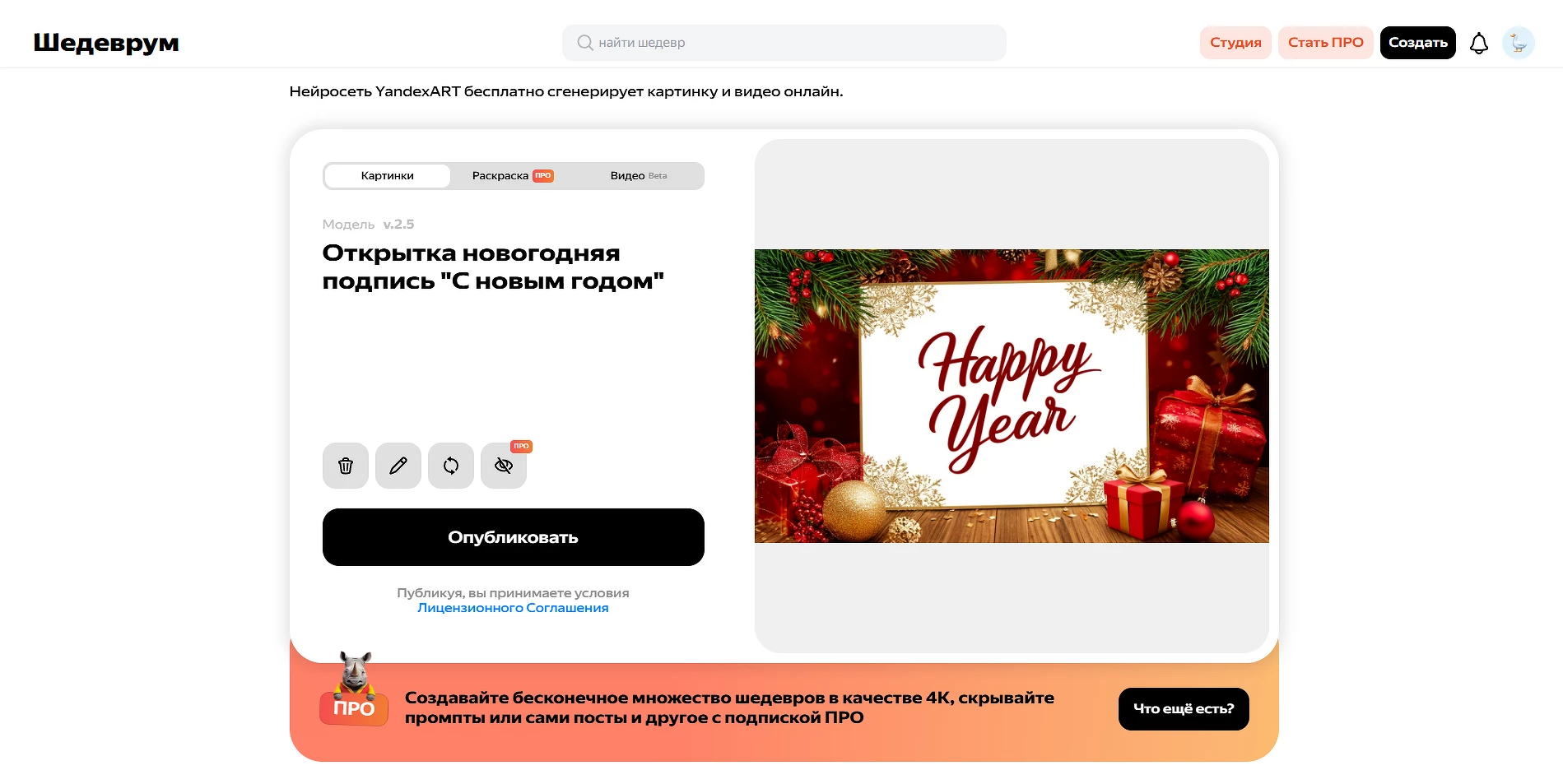The image size is (1563, 784).
Task: Edit the prompt using pencil icon
Action: pos(398,466)
